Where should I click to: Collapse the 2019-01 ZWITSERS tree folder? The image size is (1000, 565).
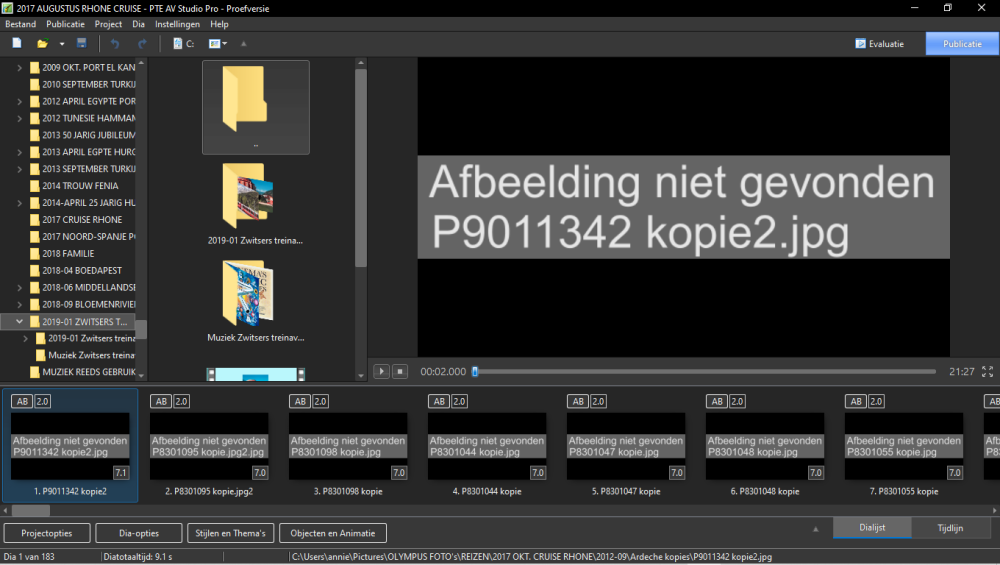click(20, 322)
